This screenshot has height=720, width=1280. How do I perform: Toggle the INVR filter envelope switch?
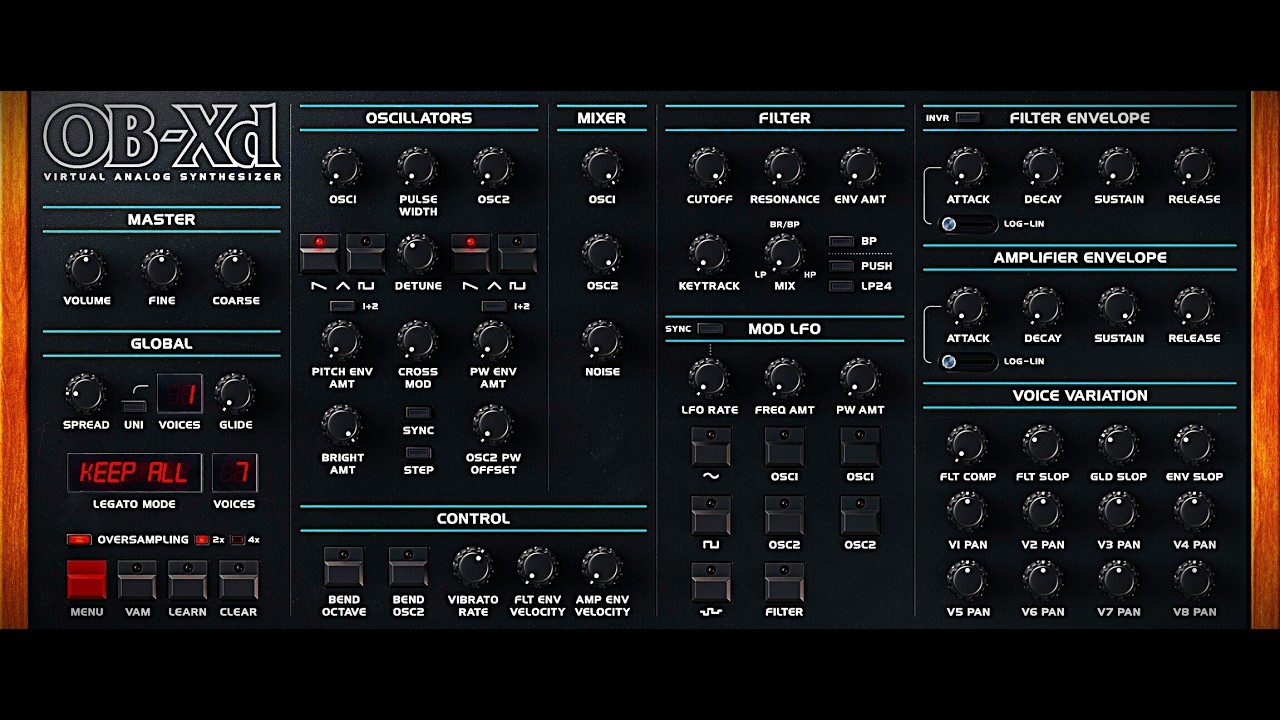coord(968,117)
